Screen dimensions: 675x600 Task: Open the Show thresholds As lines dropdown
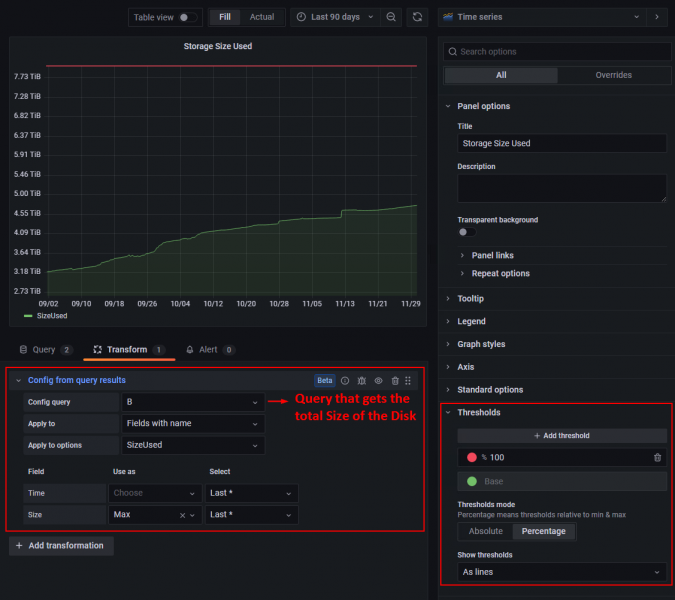562,572
